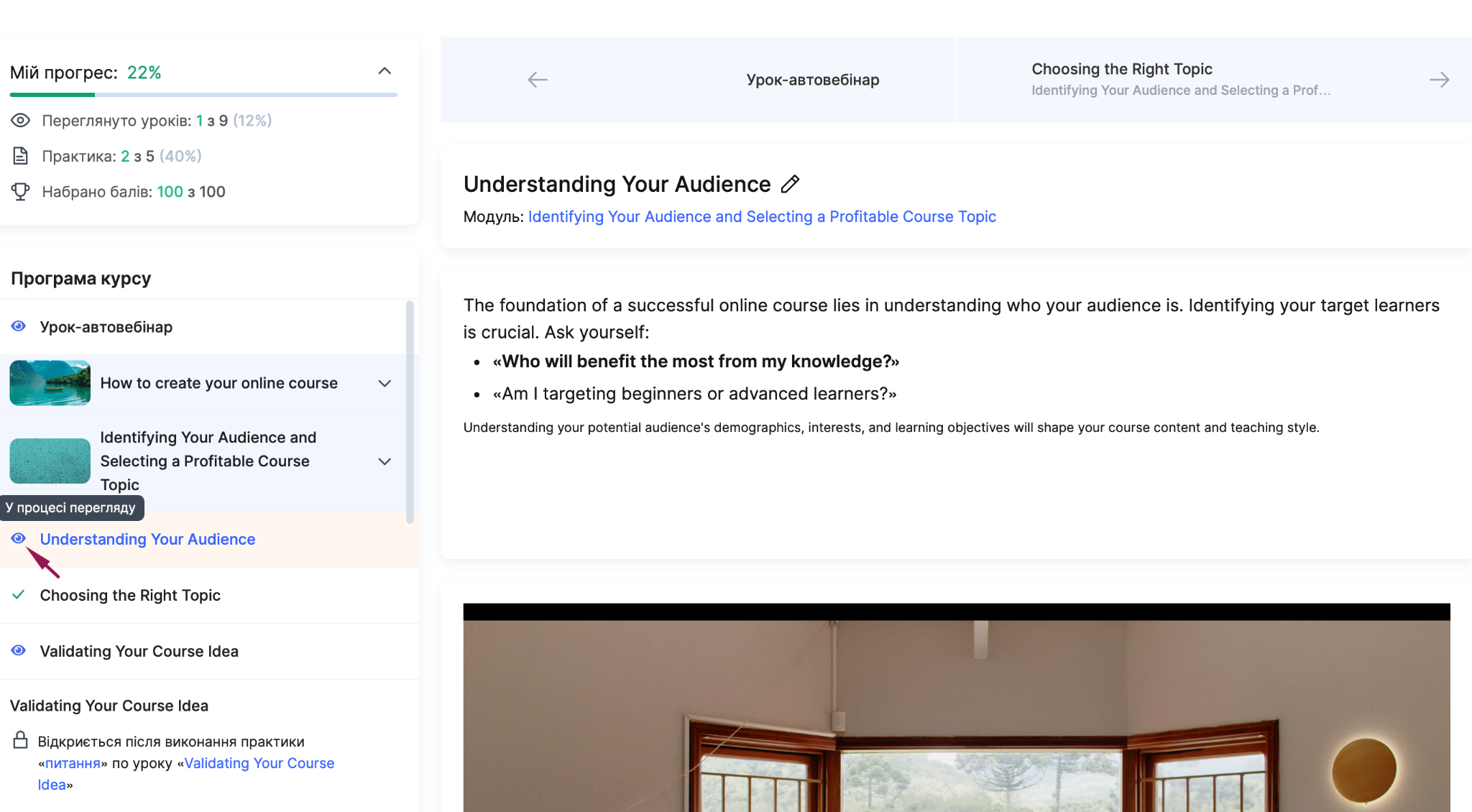Click the document icon next to Практика

pos(20,155)
